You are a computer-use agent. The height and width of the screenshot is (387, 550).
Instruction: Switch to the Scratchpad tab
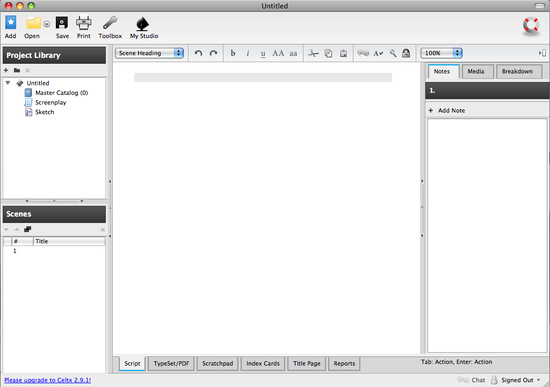(217, 363)
